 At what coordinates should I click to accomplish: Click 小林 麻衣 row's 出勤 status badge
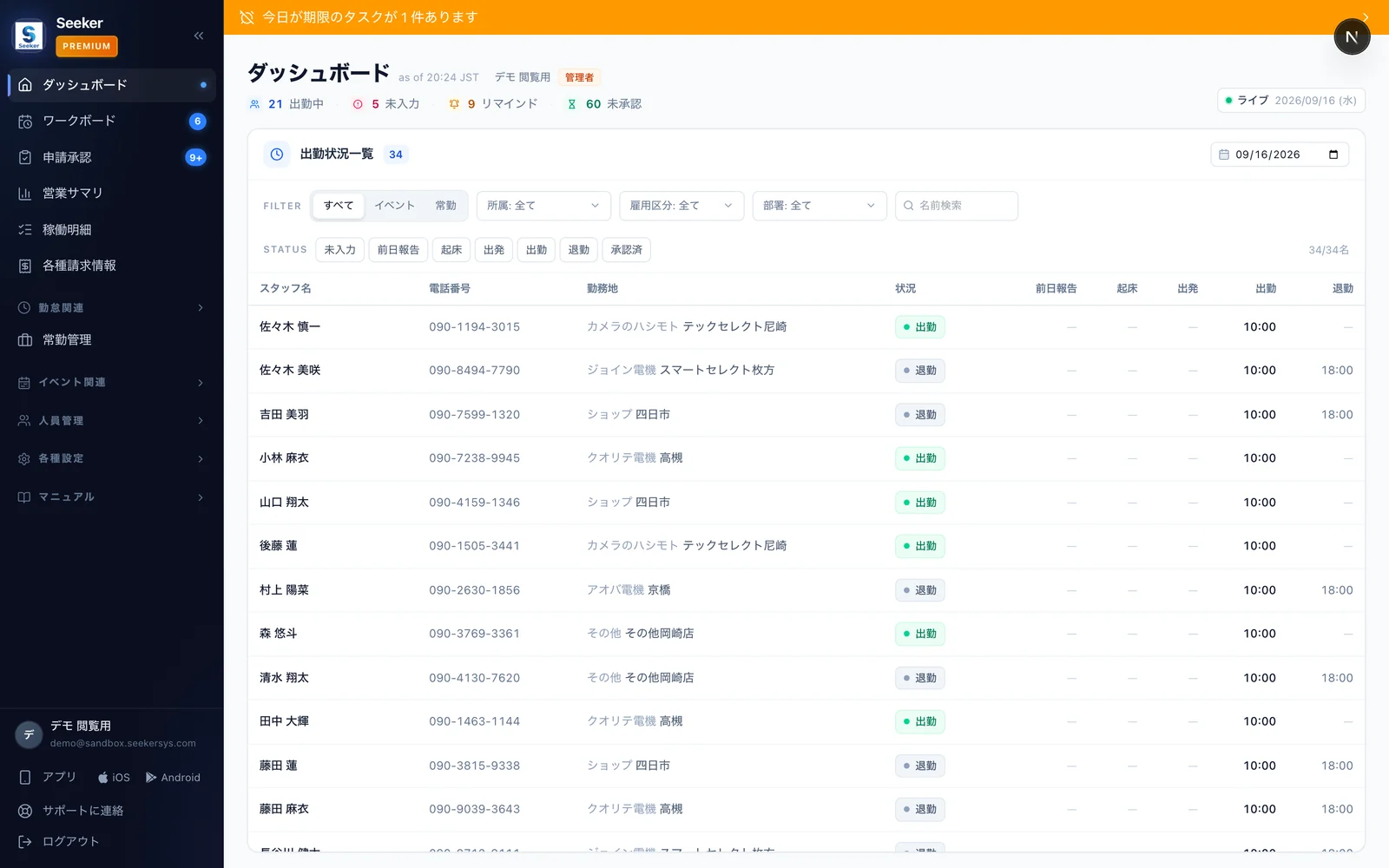pos(920,458)
